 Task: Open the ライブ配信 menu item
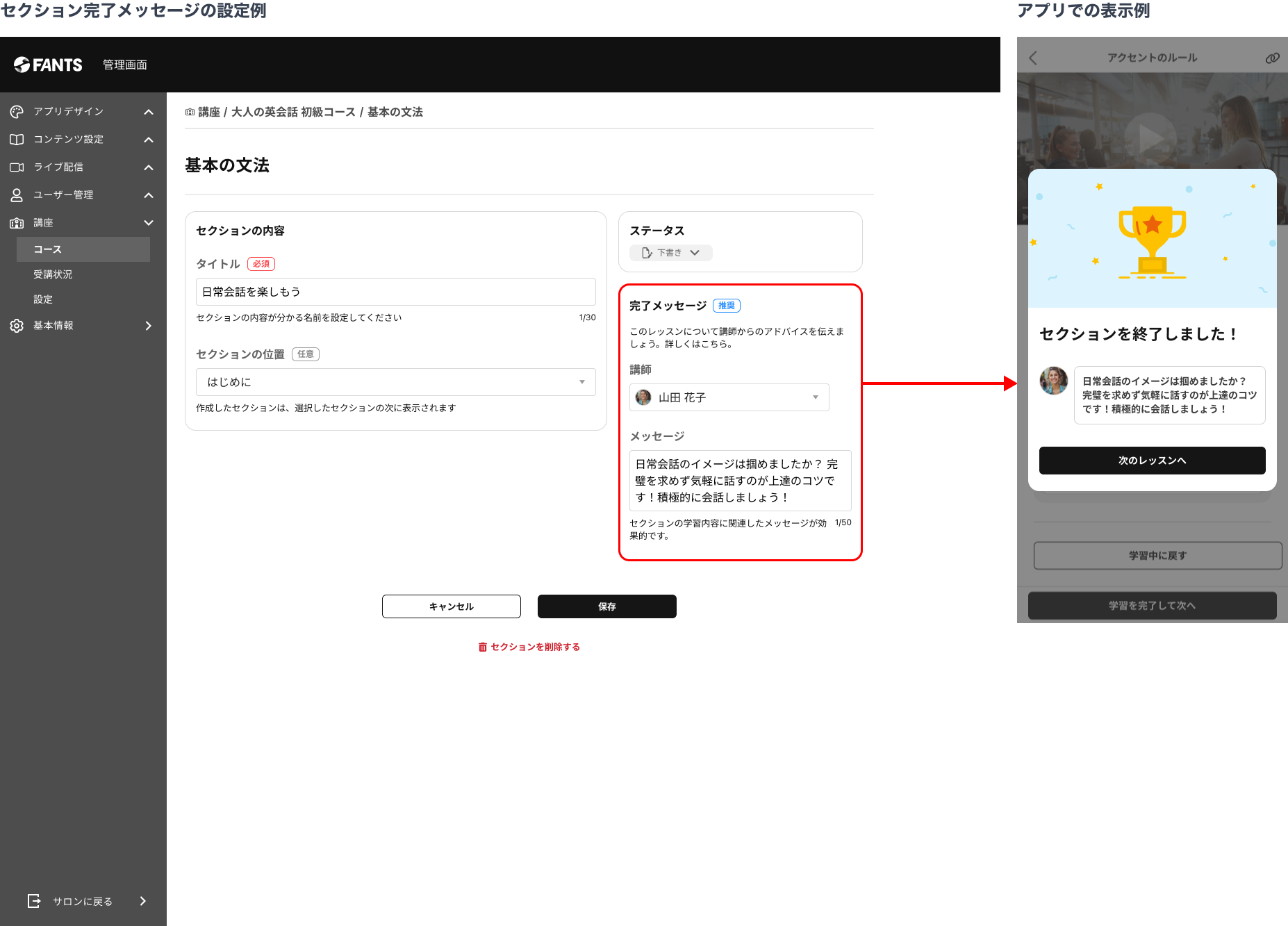pos(58,167)
